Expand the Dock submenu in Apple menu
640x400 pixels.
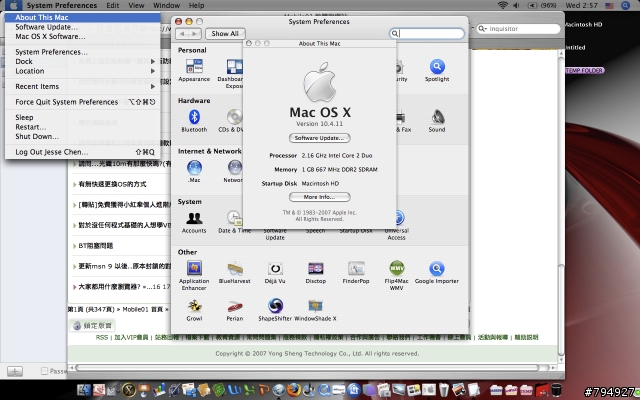(x=83, y=61)
